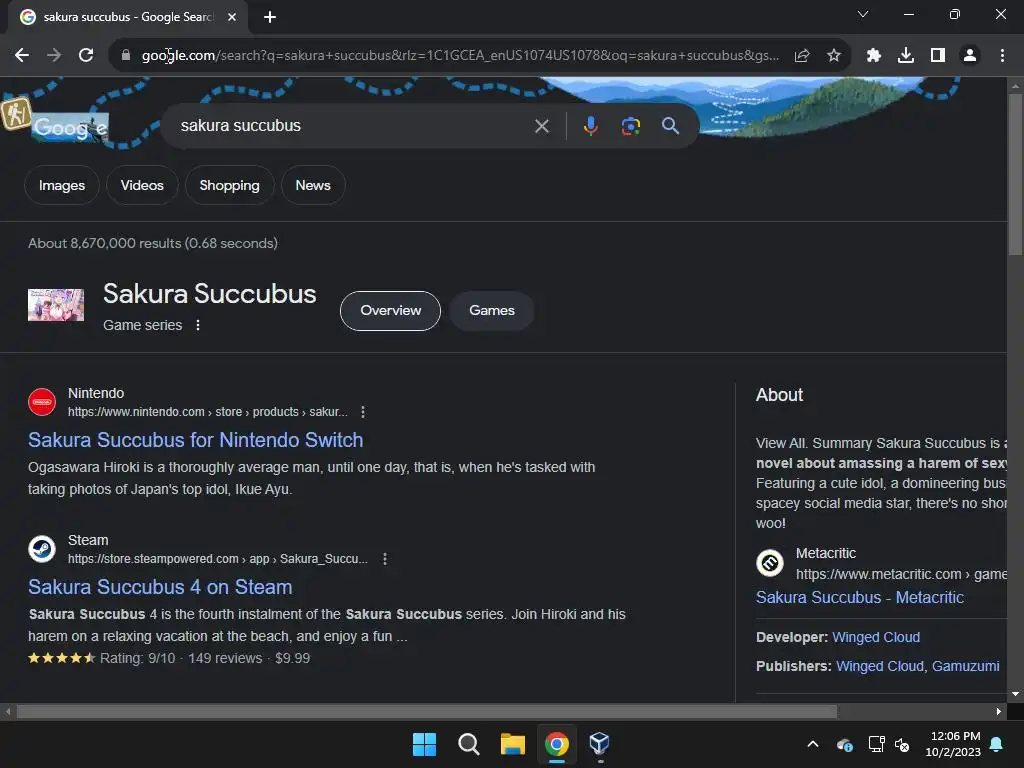The image size is (1024, 768).
Task: Open notifications bell icon
Action: 997,744
